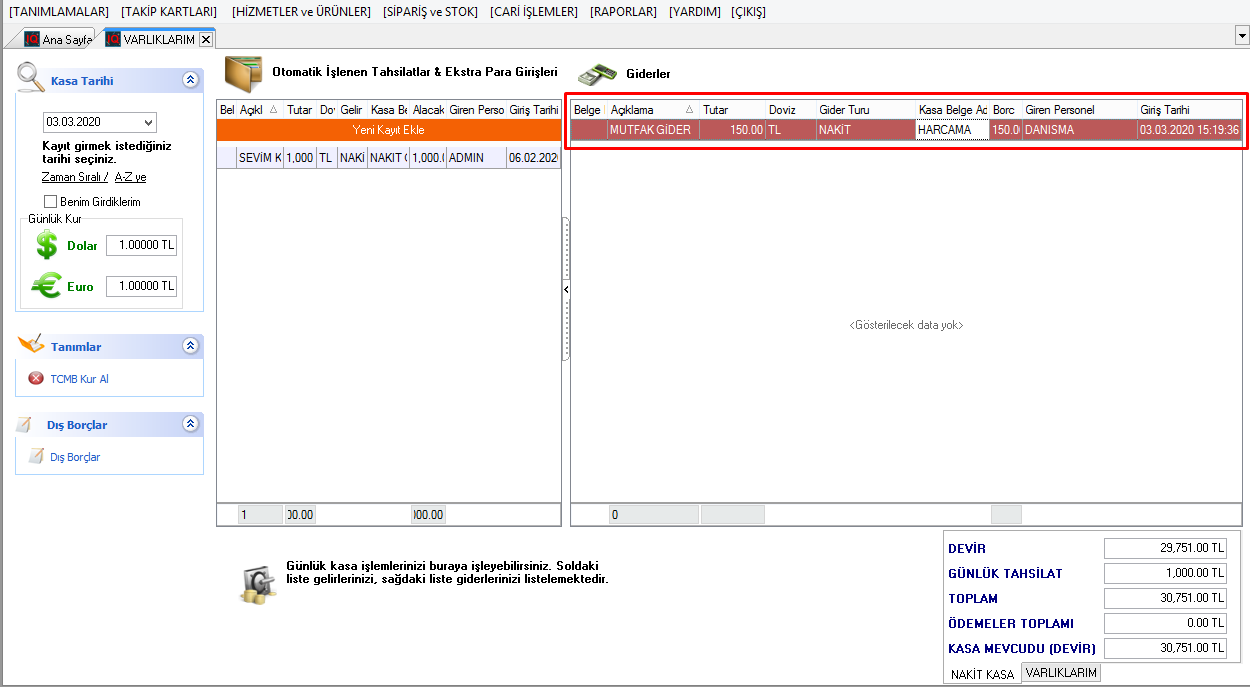Click the Euro currency symbol icon
This screenshot has width=1250, height=687.
[x=46, y=286]
